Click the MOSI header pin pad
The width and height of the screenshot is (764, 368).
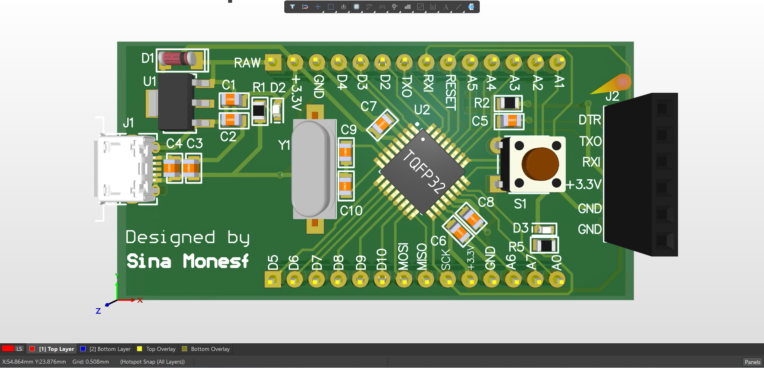click(404, 280)
